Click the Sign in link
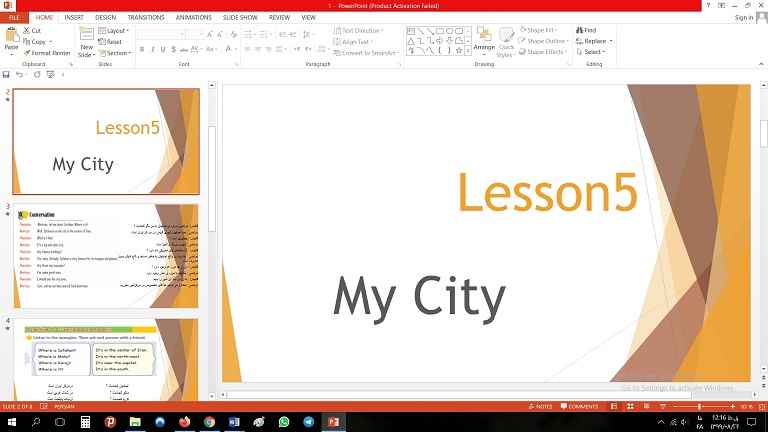Viewport: 768px width, 432px height. coord(744,17)
